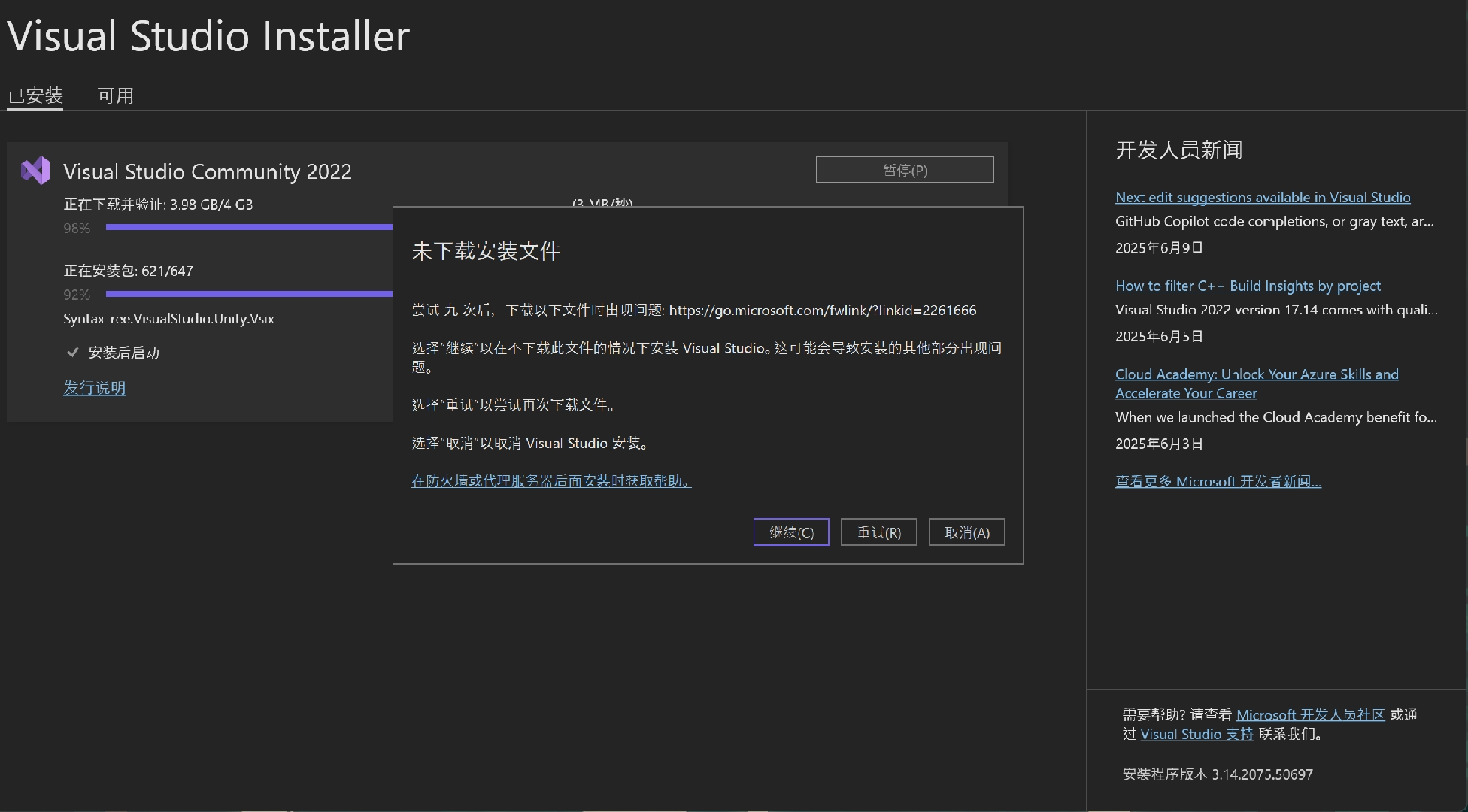The width and height of the screenshot is (1468, 812).
Task: Click the 重试(R) retry button
Action: pyautogui.click(x=878, y=532)
